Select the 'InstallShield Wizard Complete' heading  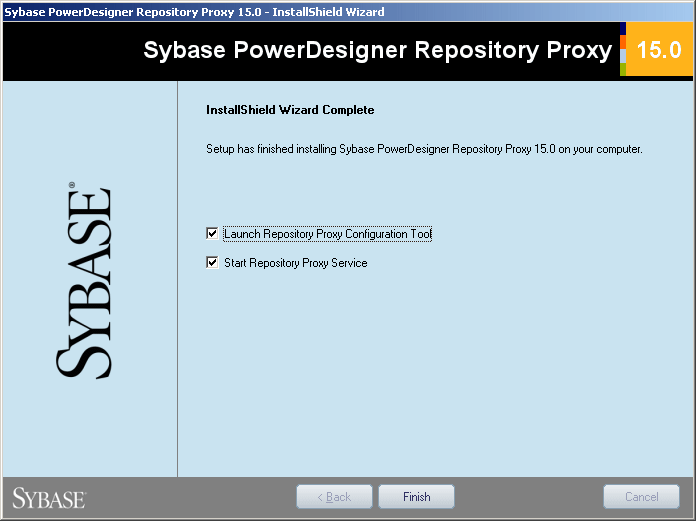[x=290, y=110]
